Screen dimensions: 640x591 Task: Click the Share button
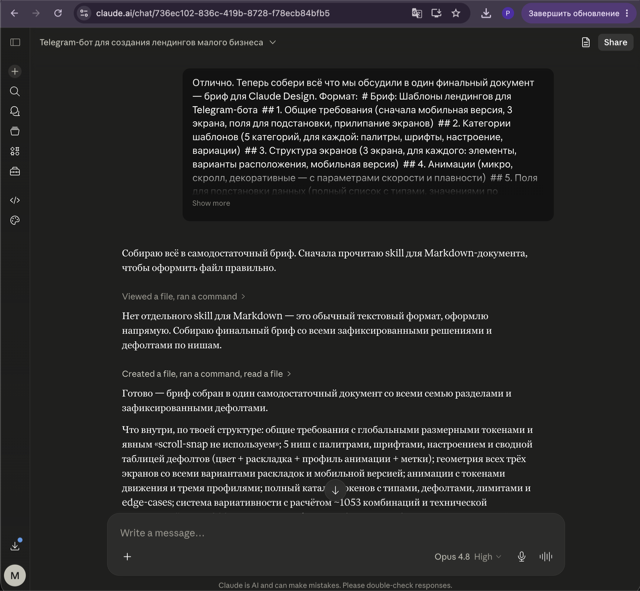coord(615,42)
